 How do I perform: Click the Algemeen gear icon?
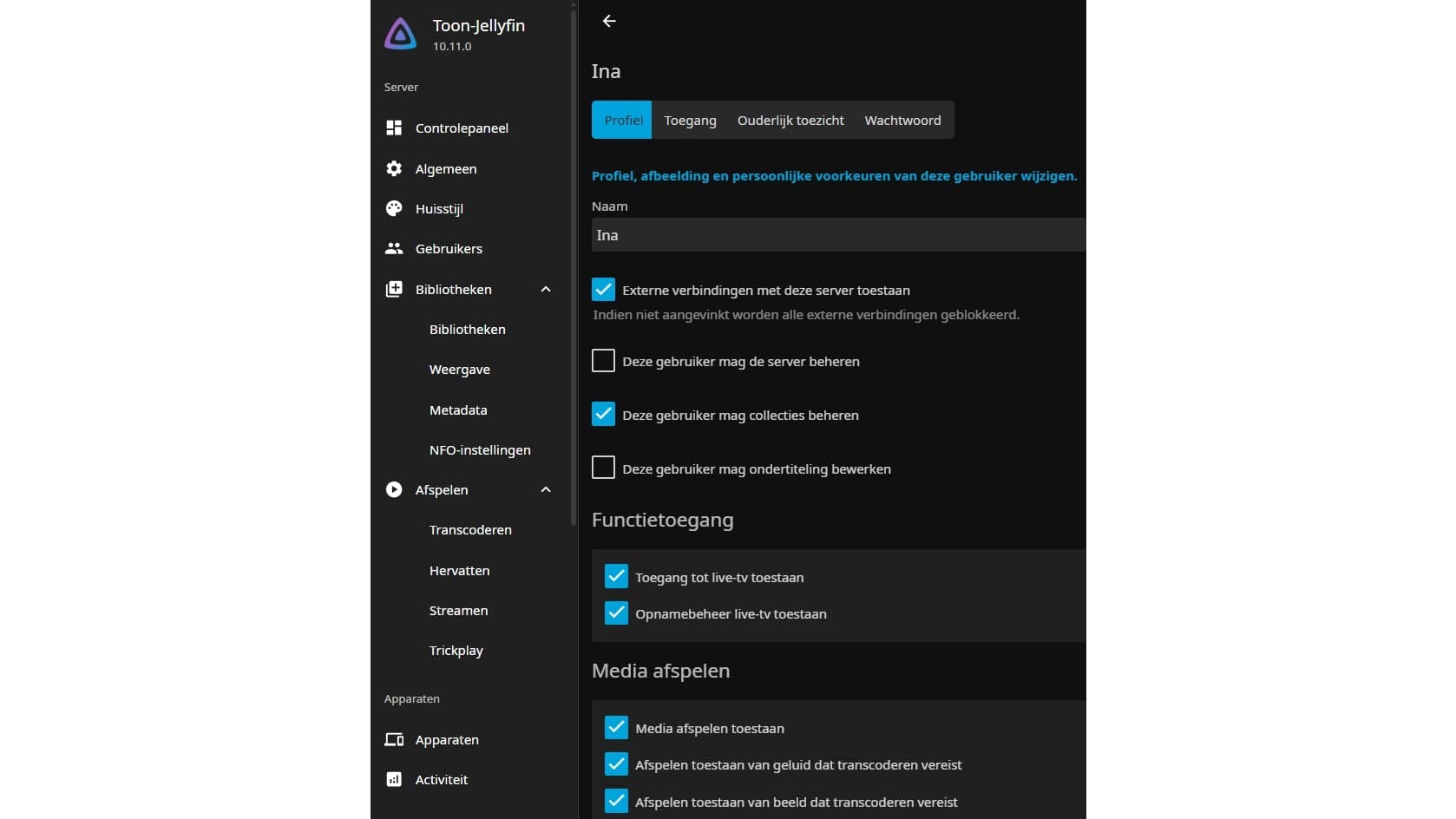tap(394, 168)
